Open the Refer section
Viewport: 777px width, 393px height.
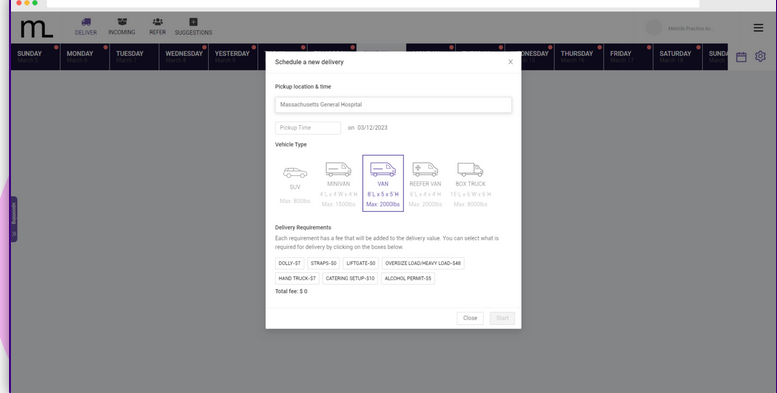coord(158,27)
